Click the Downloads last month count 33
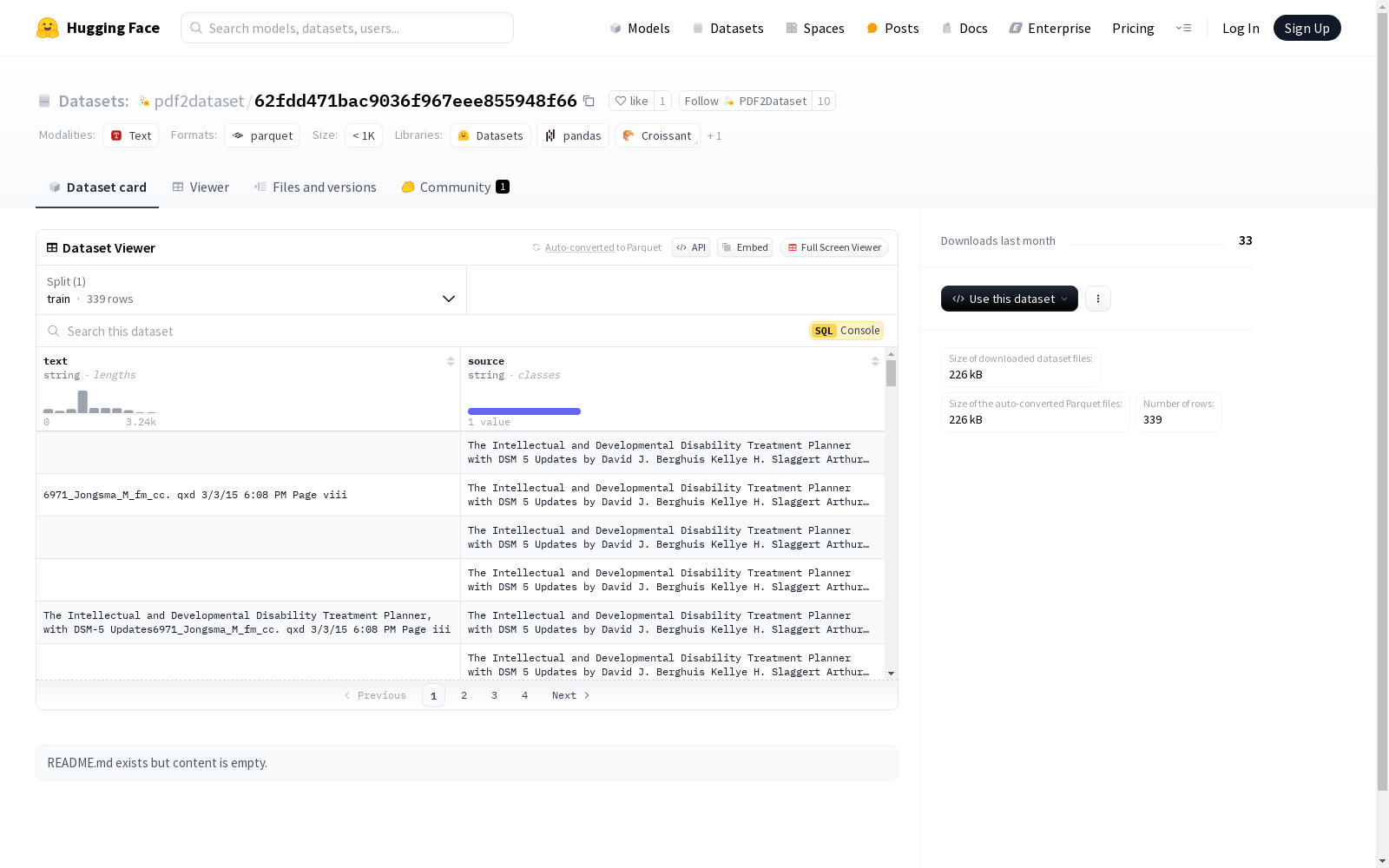The height and width of the screenshot is (868, 1389). pos(1246,240)
